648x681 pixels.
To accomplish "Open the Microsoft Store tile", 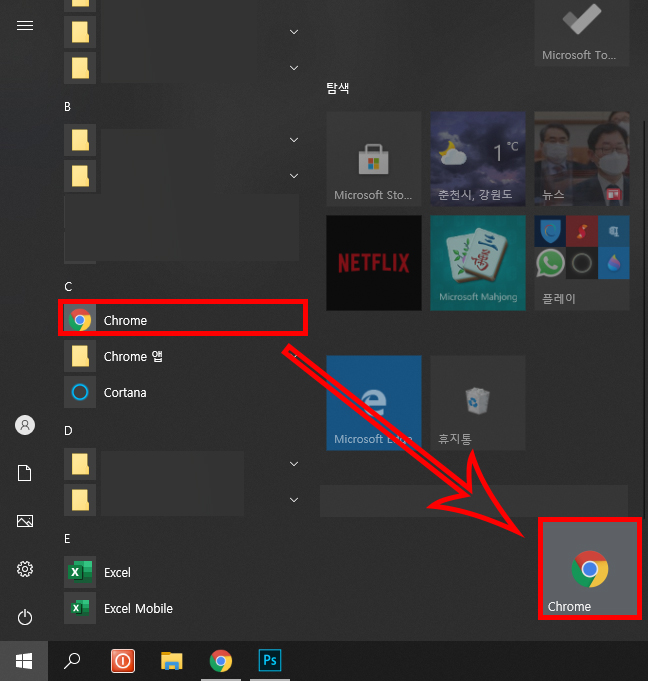I will click(374, 159).
